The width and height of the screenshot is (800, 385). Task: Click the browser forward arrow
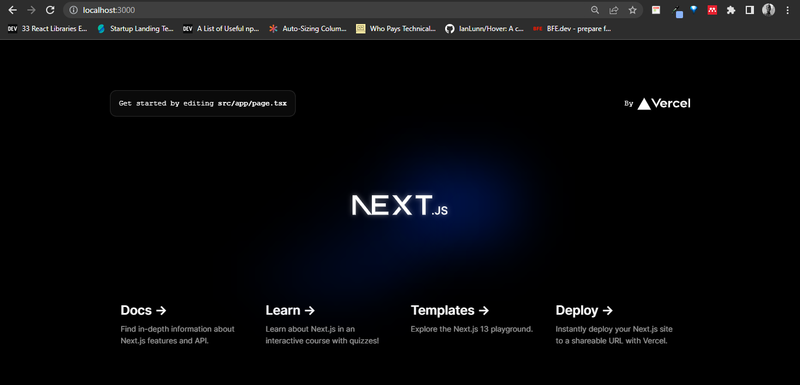pos(31,10)
